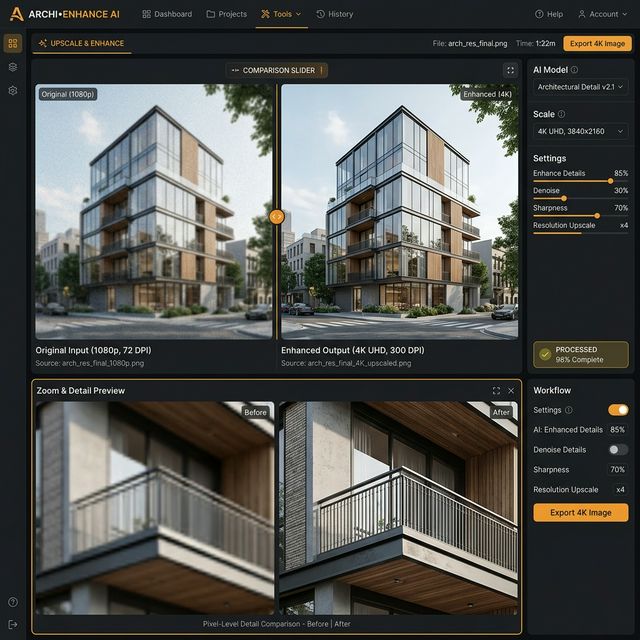Open the grid view sidebar icon
The image size is (640, 640).
point(13,43)
